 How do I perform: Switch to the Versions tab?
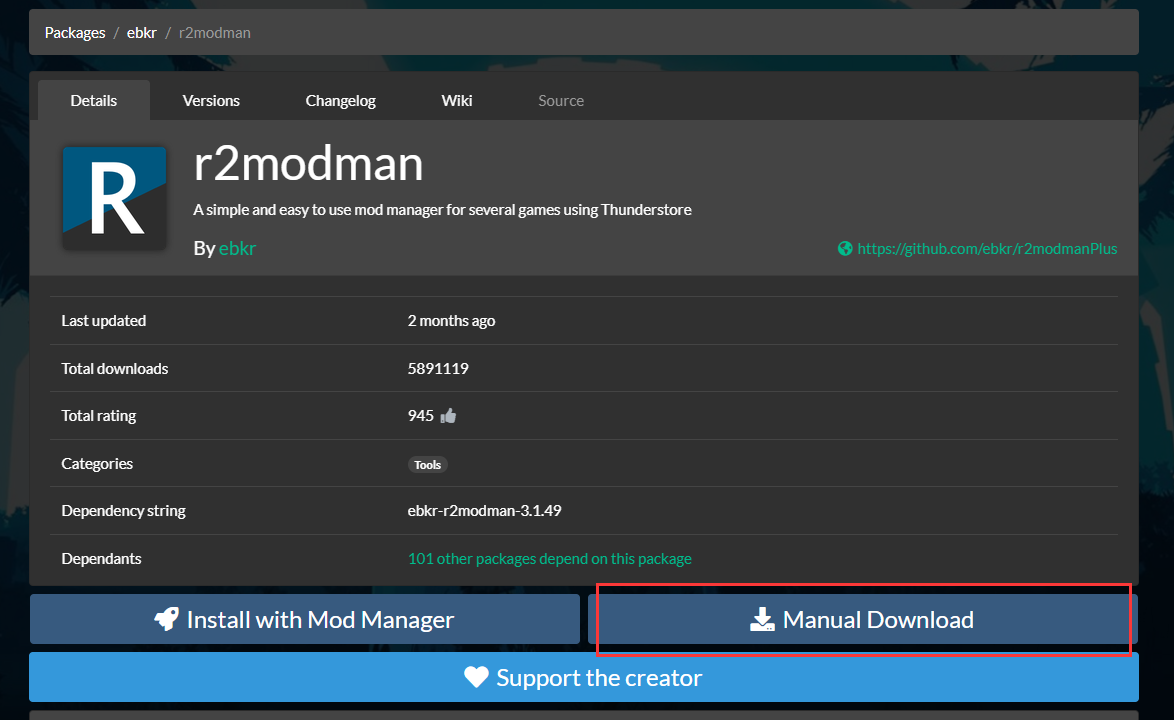point(211,101)
